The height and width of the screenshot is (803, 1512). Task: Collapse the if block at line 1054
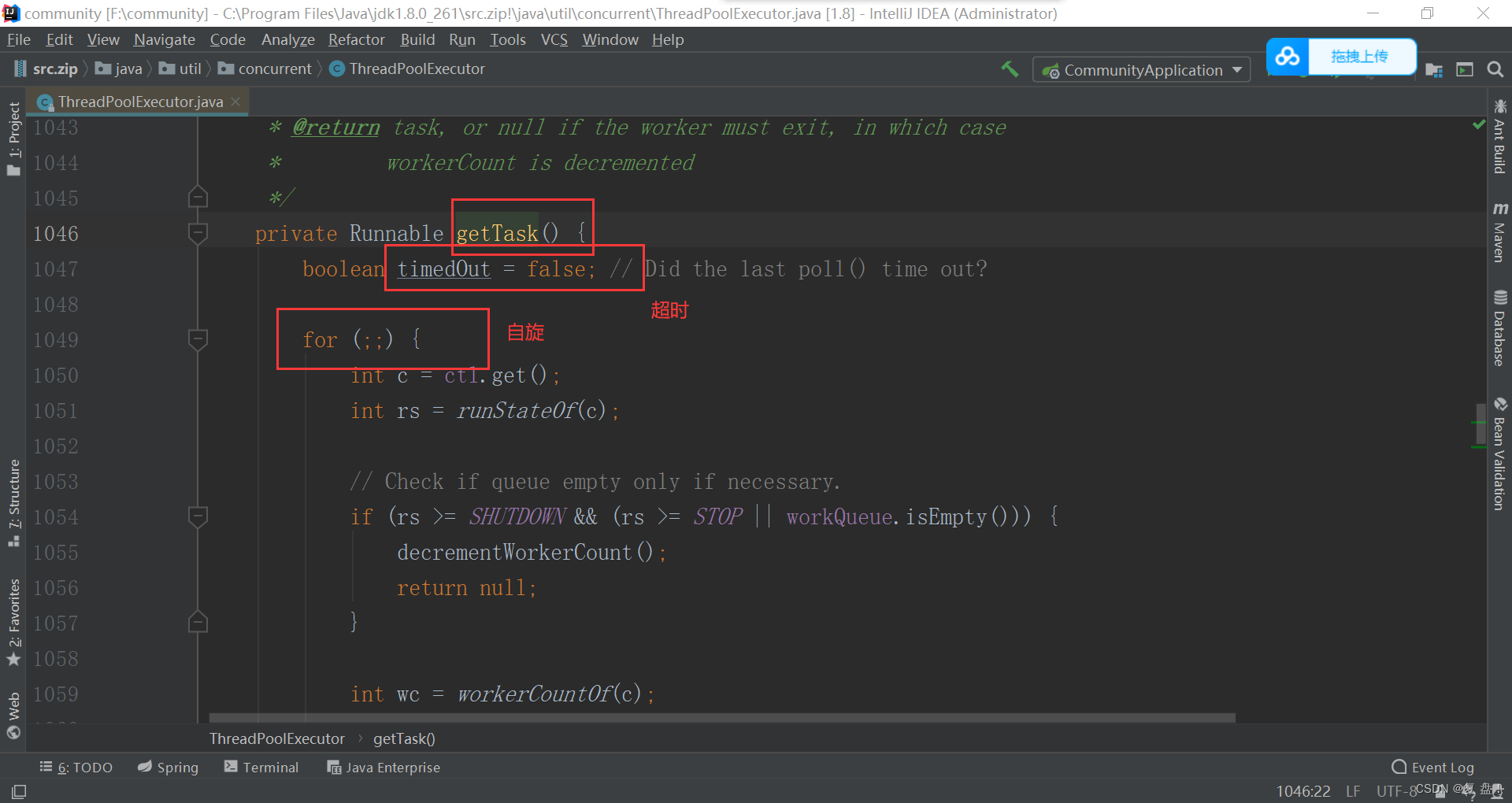(x=198, y=516)
